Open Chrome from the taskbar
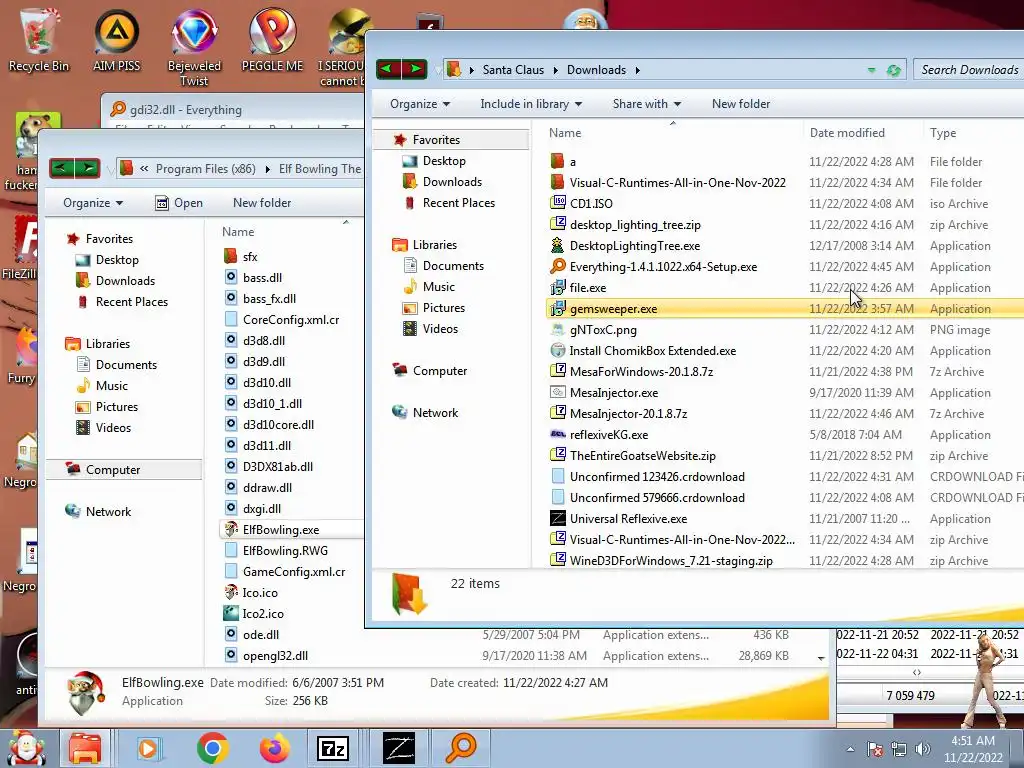This screenshot has height=768, width=1024. tap(212, 748)
